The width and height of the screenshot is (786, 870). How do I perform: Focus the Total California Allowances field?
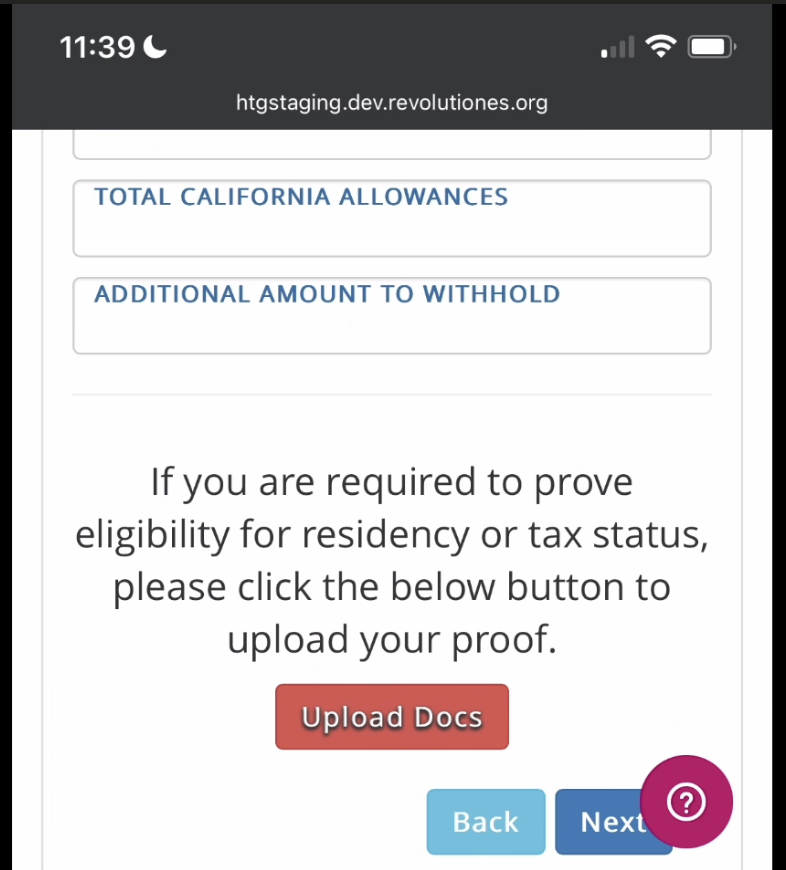[x=392, y=218]
